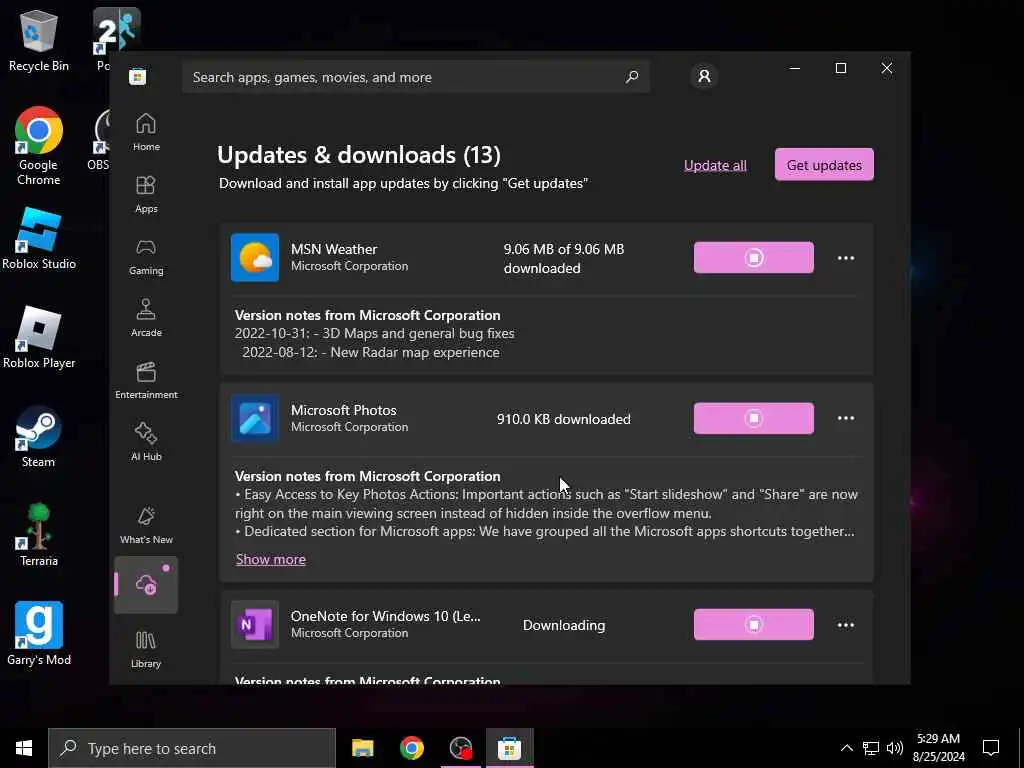Select the Google Chrome desktop shortcut
This screenshot has height=768, width=1024.
click(39, 146)
